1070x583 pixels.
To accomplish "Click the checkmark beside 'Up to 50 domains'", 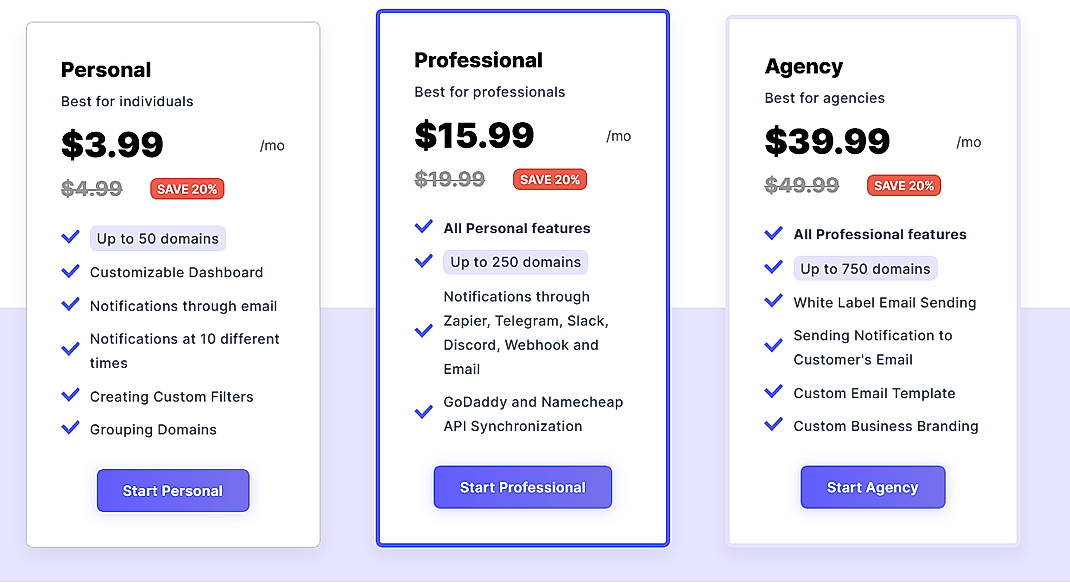I will point(70,238).
